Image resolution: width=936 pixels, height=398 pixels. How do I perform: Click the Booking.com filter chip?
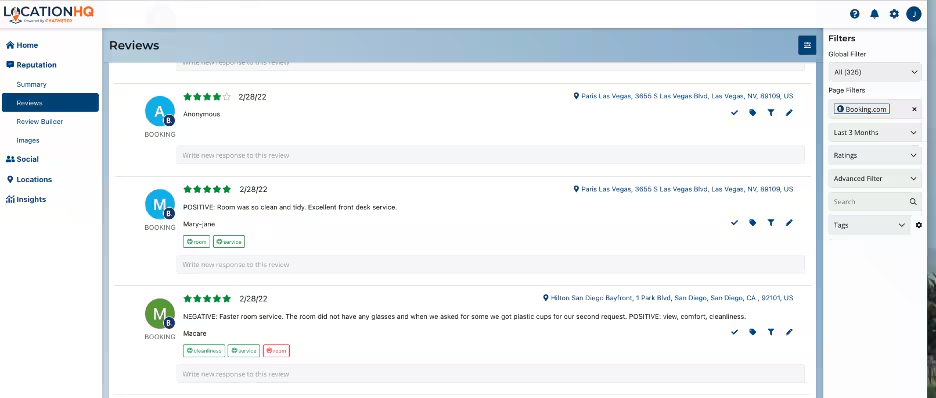click(x=862, y=109)
